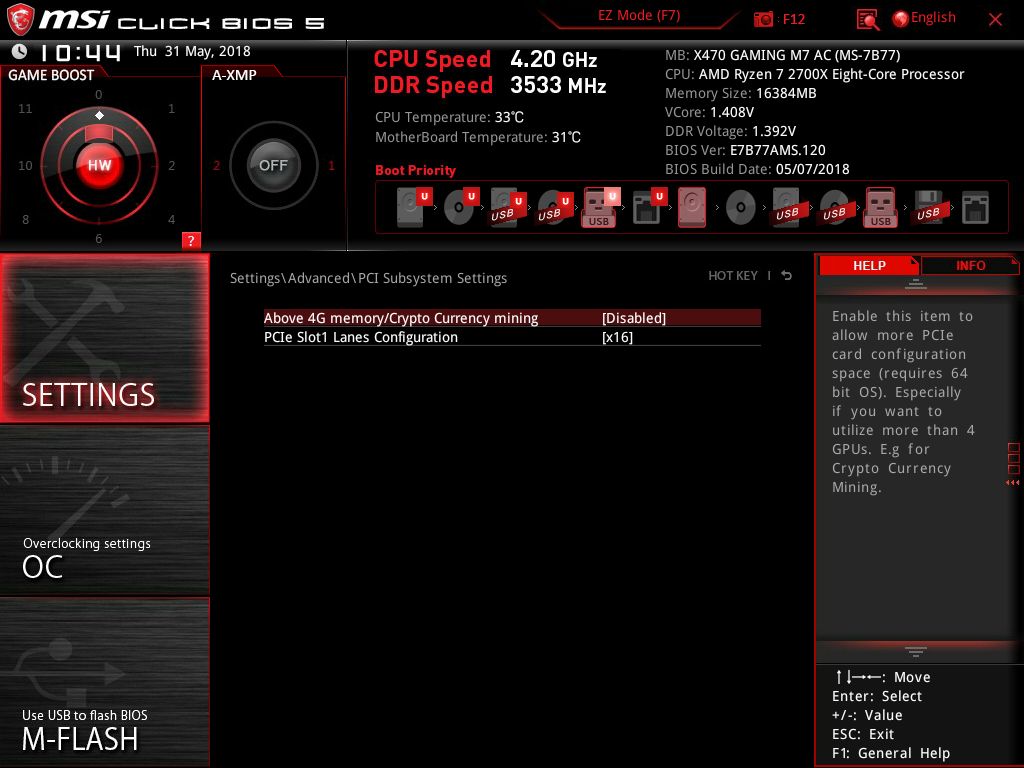Image resolution: width=1024 pixels, height=768 pixels.
Task: Go back using the hot key return arrow
Action: pyautogui.click(x=787, y=276)
